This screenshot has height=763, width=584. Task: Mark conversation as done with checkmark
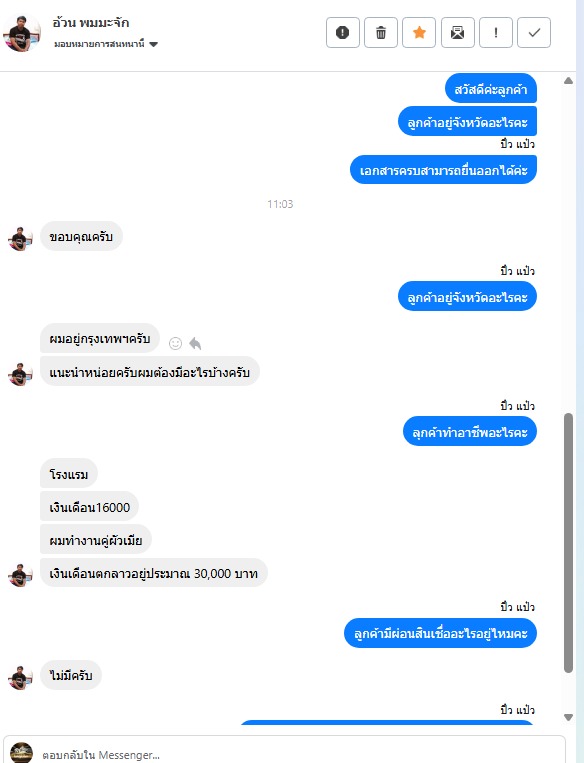coord(534,33)
